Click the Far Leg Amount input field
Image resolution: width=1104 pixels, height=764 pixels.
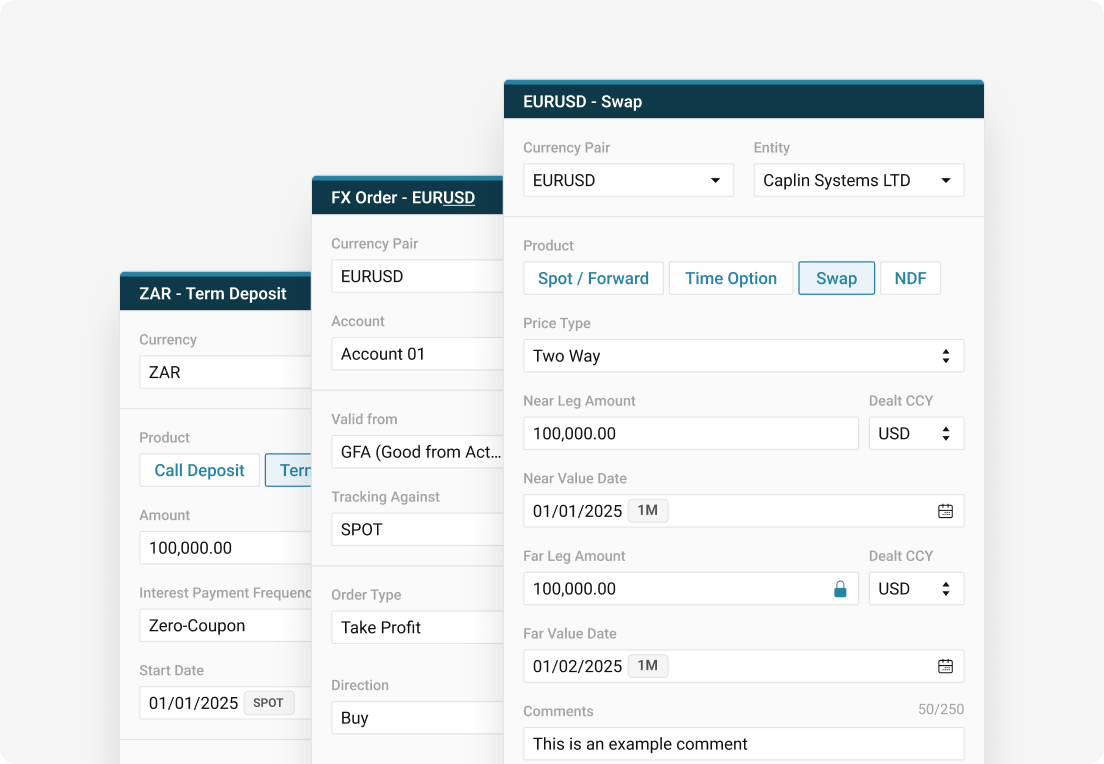(x=691, y=589)
